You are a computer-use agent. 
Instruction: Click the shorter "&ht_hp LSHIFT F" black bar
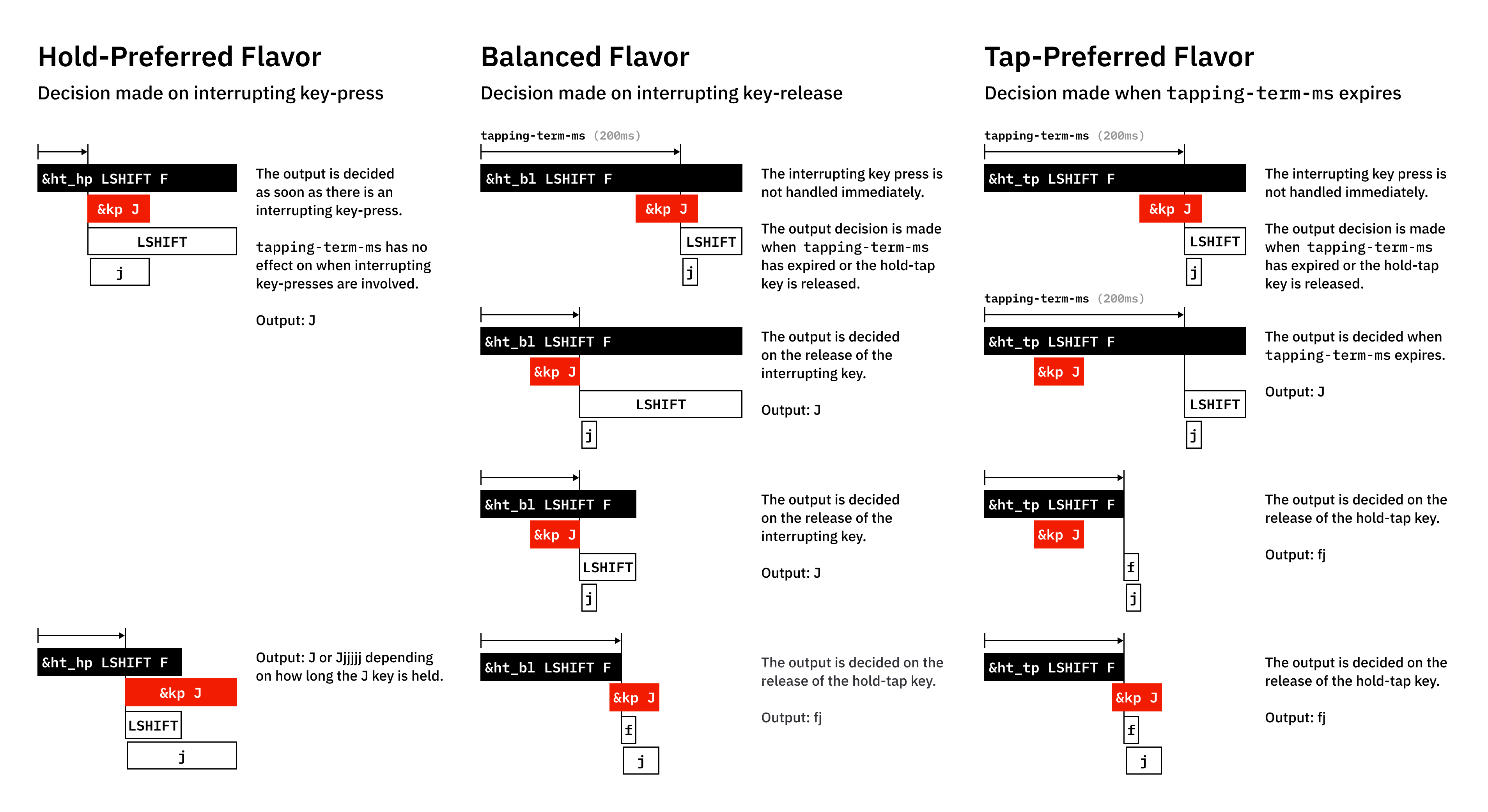(109, 662)
